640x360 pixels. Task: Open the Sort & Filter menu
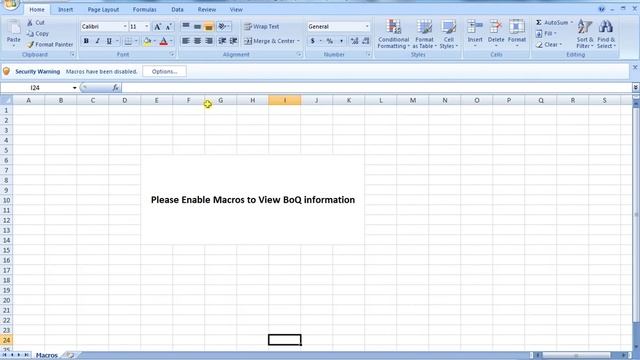[x=585, y=34]
